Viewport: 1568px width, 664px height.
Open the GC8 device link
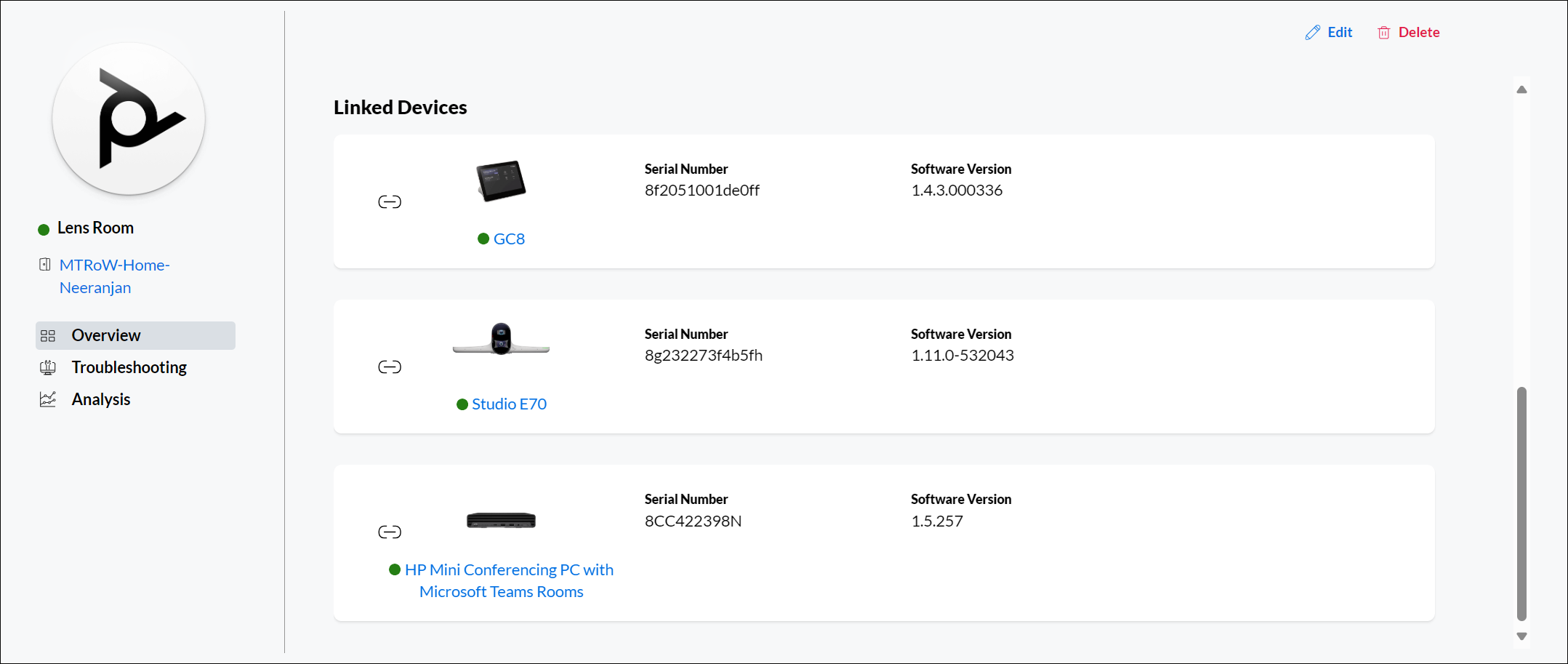point(509,239)
